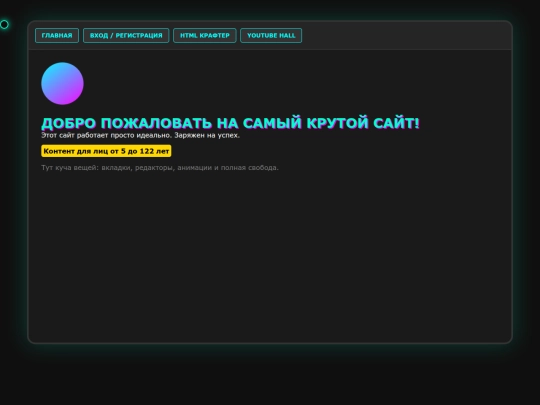Open the HTML КРАФТЕР tab

coord(205,35)
